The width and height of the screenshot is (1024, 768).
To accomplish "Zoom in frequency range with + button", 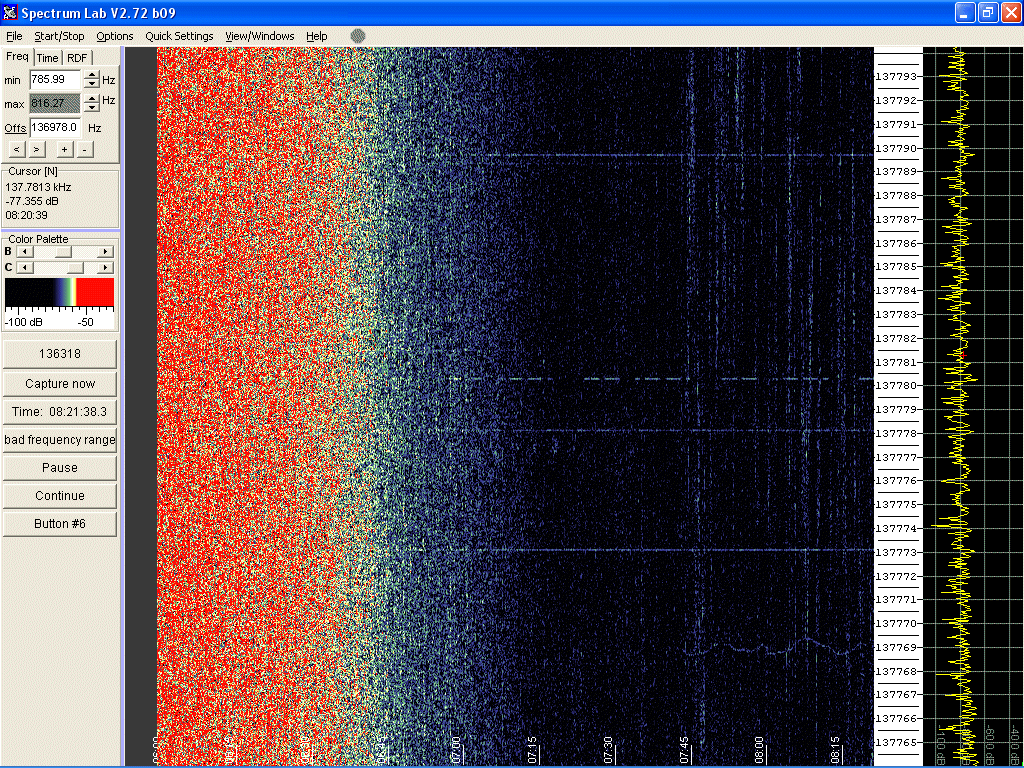I will click(x=64, y=150).
